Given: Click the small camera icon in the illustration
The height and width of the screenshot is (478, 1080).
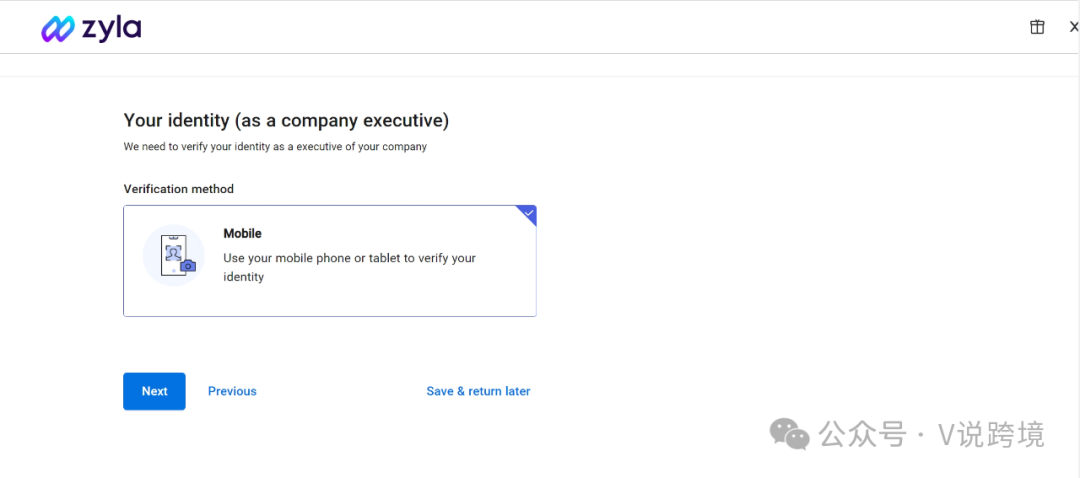Looking at the screenshot, I should pos(188,265).
